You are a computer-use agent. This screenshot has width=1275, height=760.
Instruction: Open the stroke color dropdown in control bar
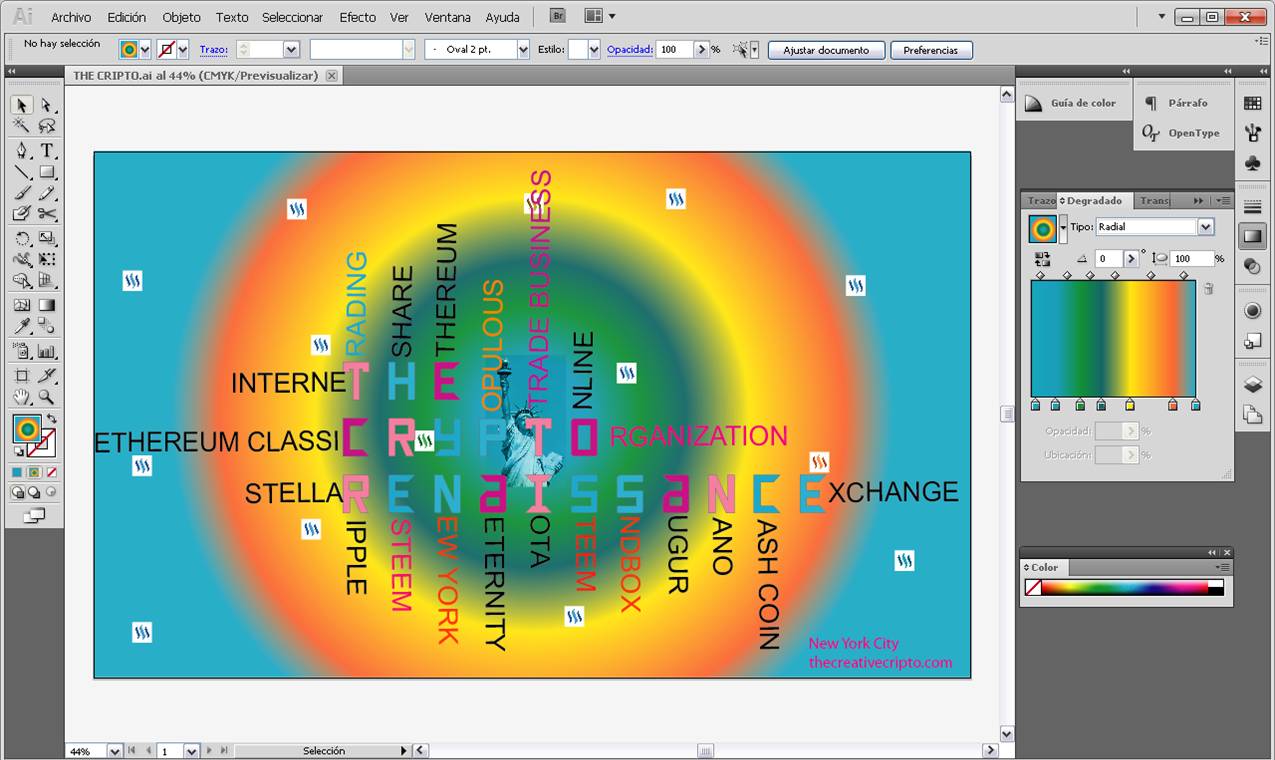(184, 49)
